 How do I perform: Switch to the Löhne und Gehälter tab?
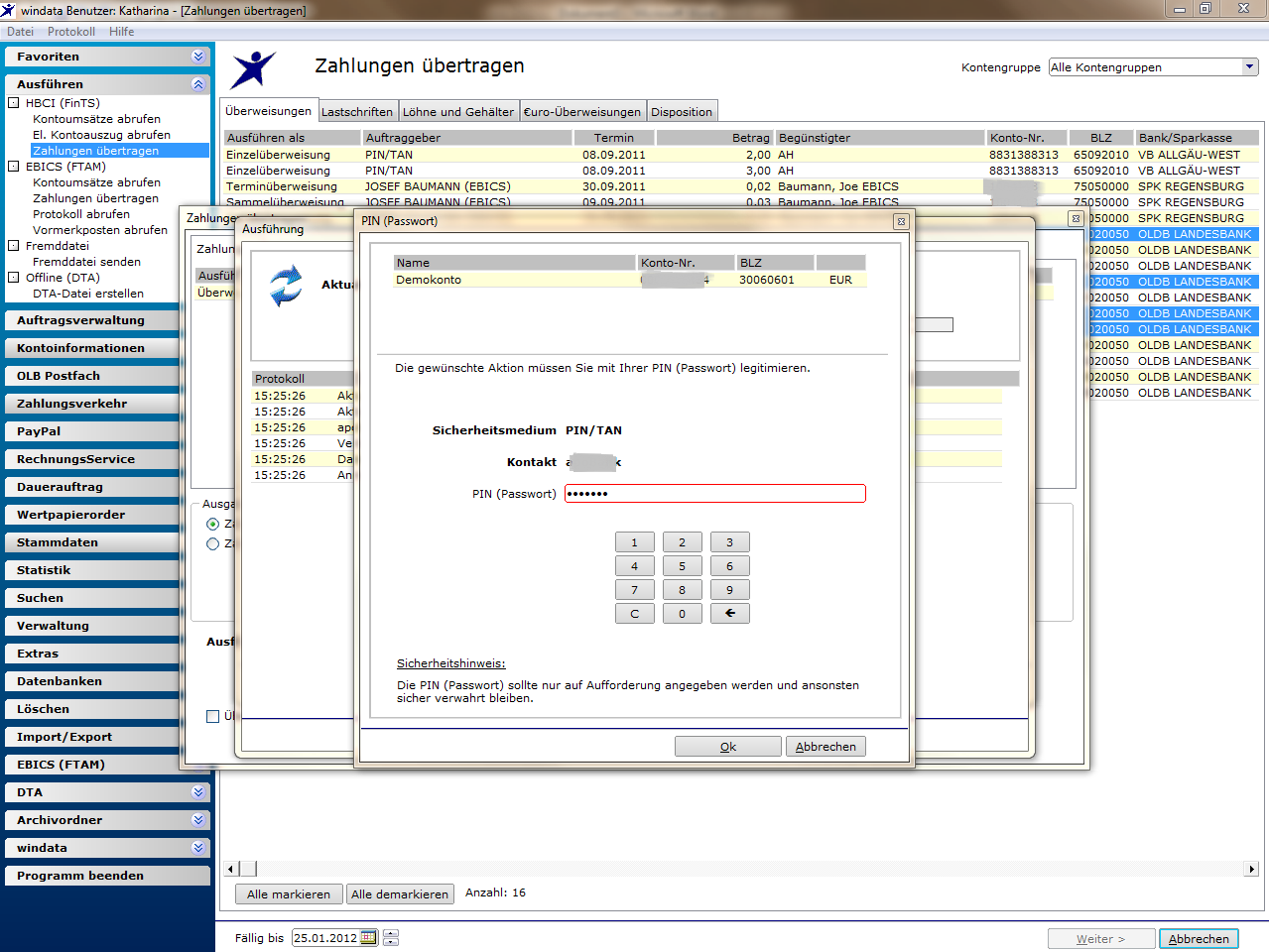pos(458,112)
